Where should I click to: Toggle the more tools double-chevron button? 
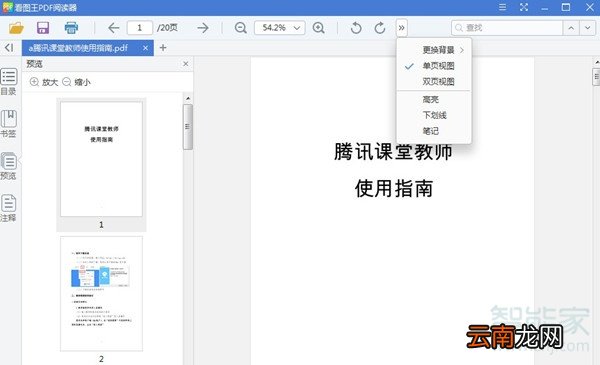pyautogui.click(x=401, y=28)
